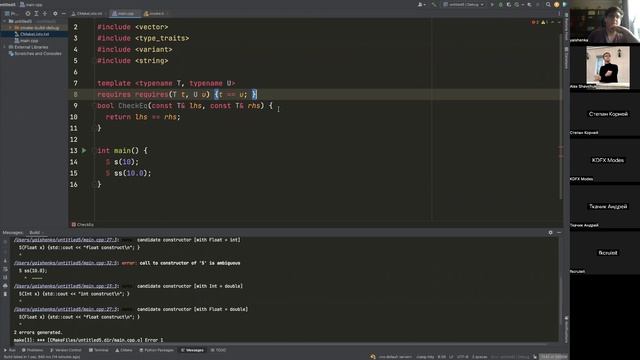This screenshot has width=640, height=360.
Task: Click the Debug bug icon
Action: pos(501,4)
